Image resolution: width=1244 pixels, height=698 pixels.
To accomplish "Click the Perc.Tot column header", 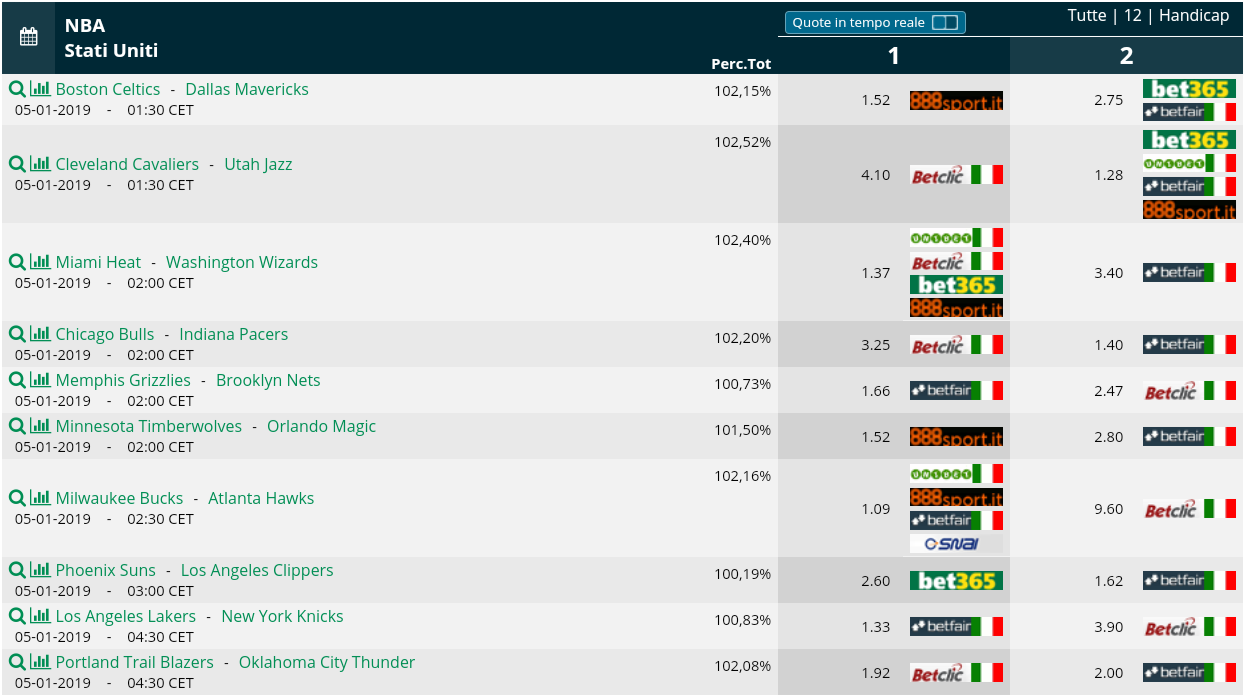I will click(x=741, y=64).
